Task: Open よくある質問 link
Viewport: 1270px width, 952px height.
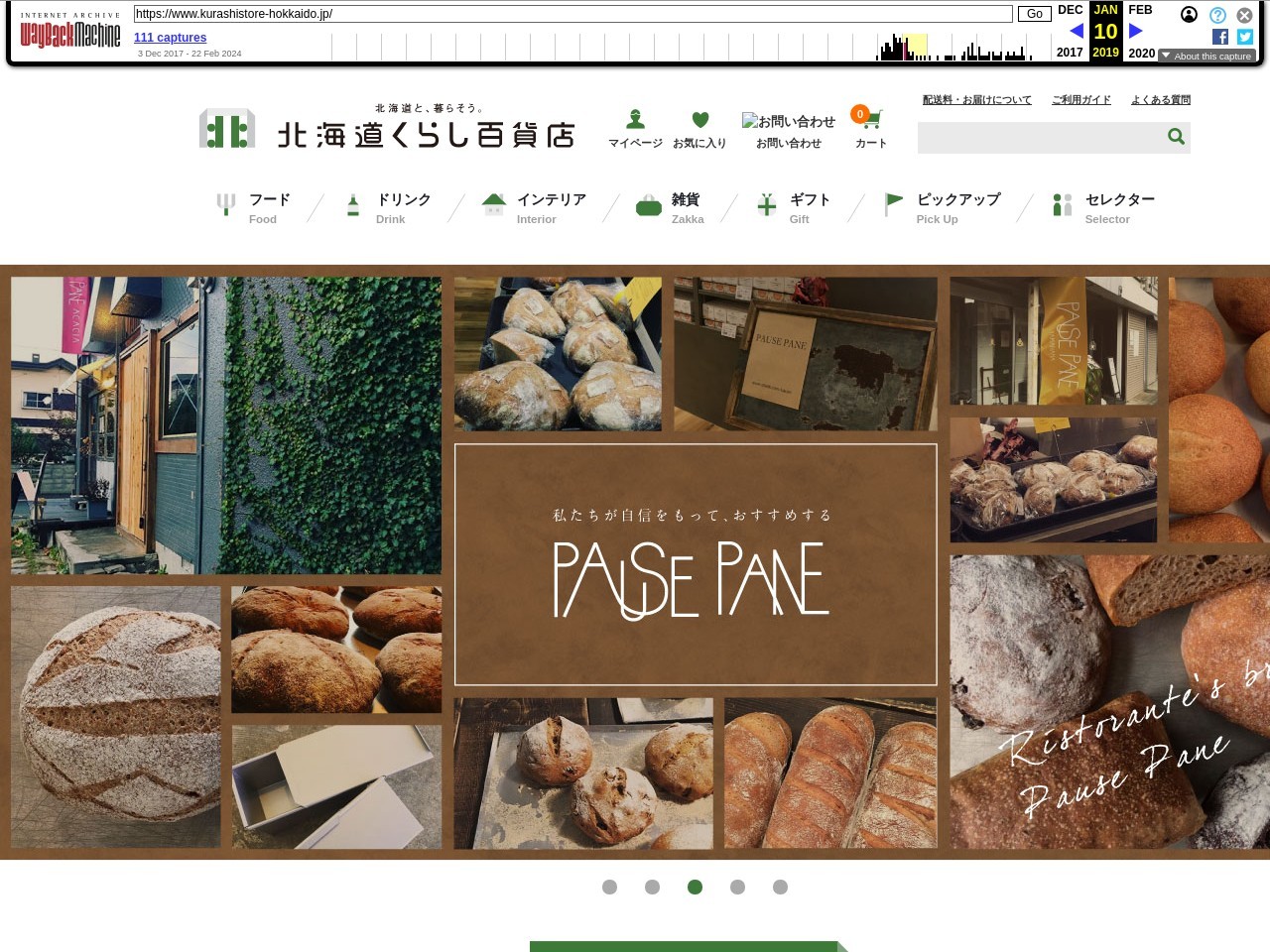Action: pos(1161,100)
